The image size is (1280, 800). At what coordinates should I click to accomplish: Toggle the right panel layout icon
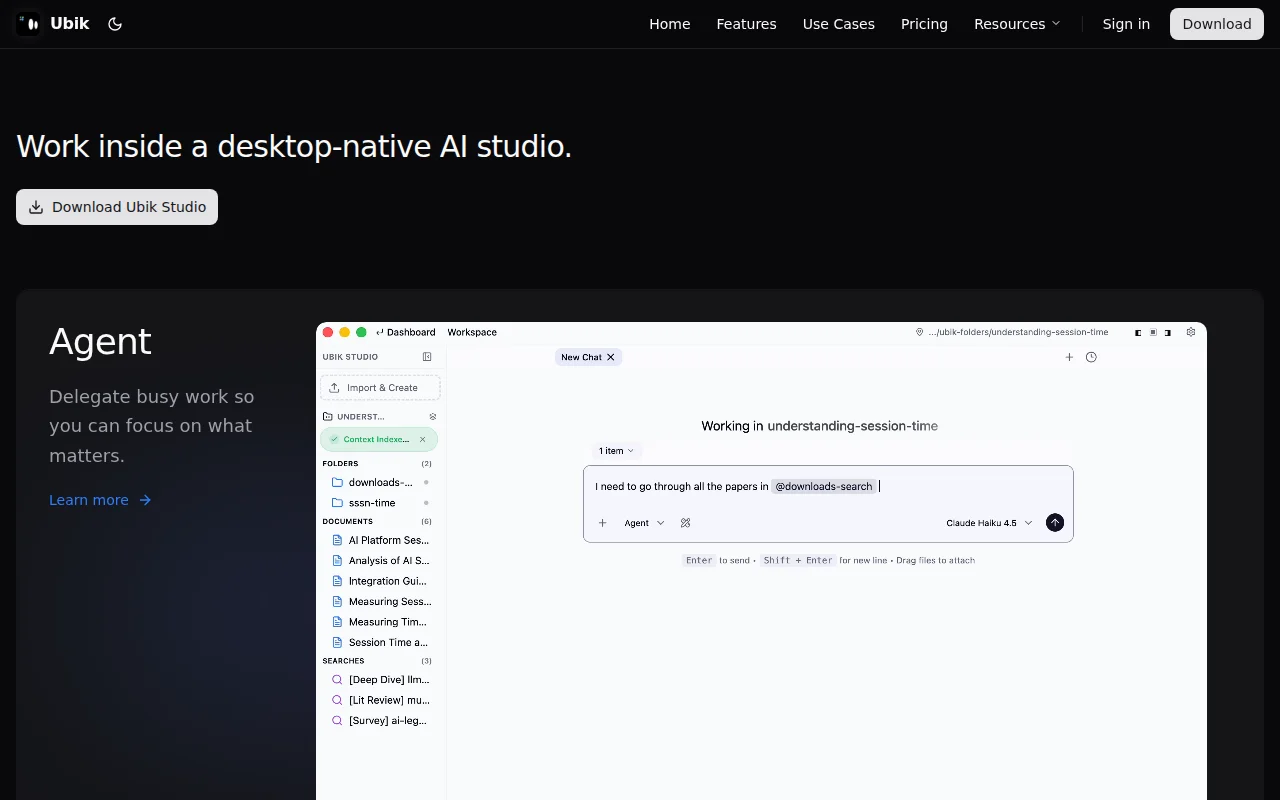point(1168,332)
